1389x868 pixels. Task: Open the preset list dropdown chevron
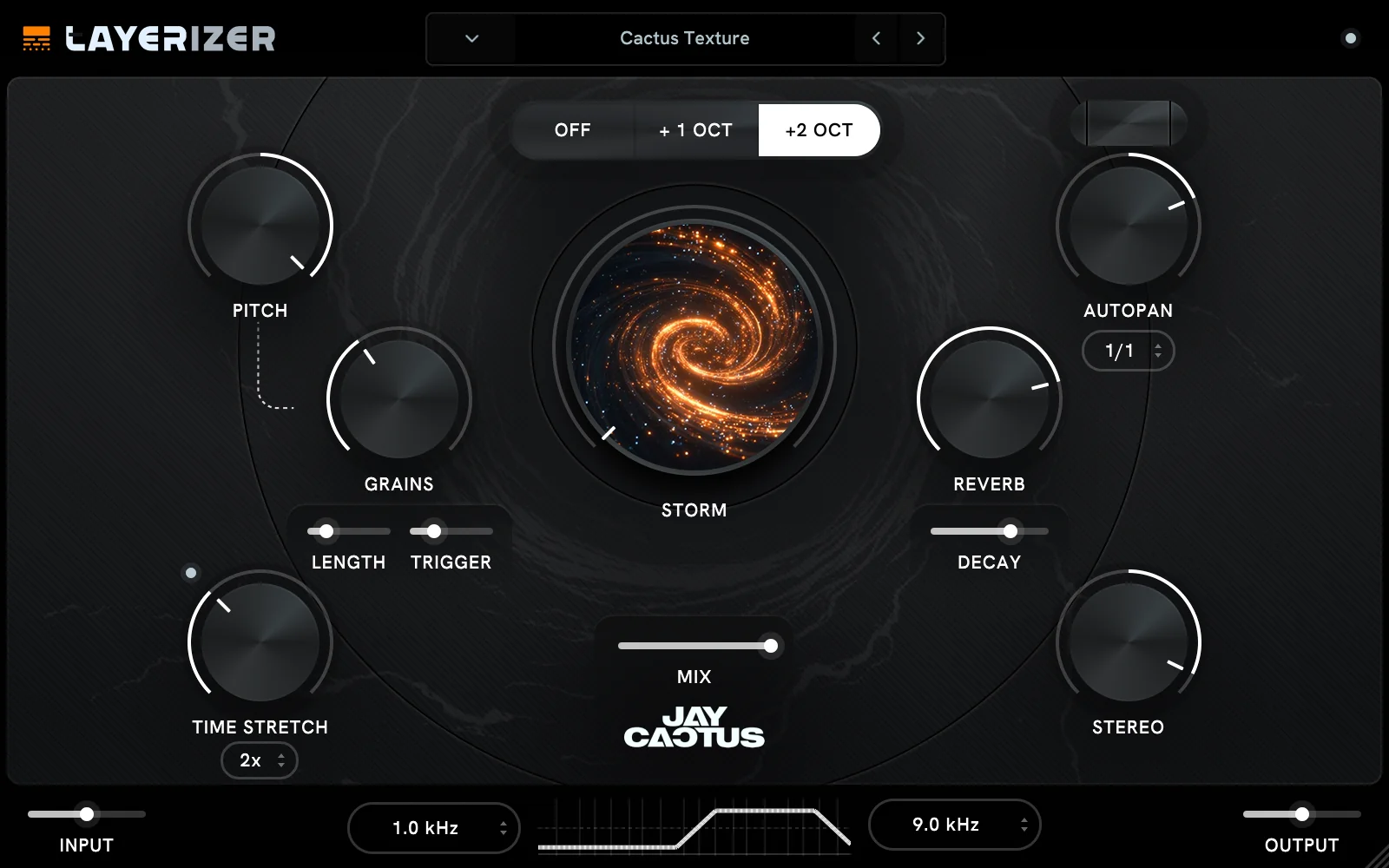point(471,38)
